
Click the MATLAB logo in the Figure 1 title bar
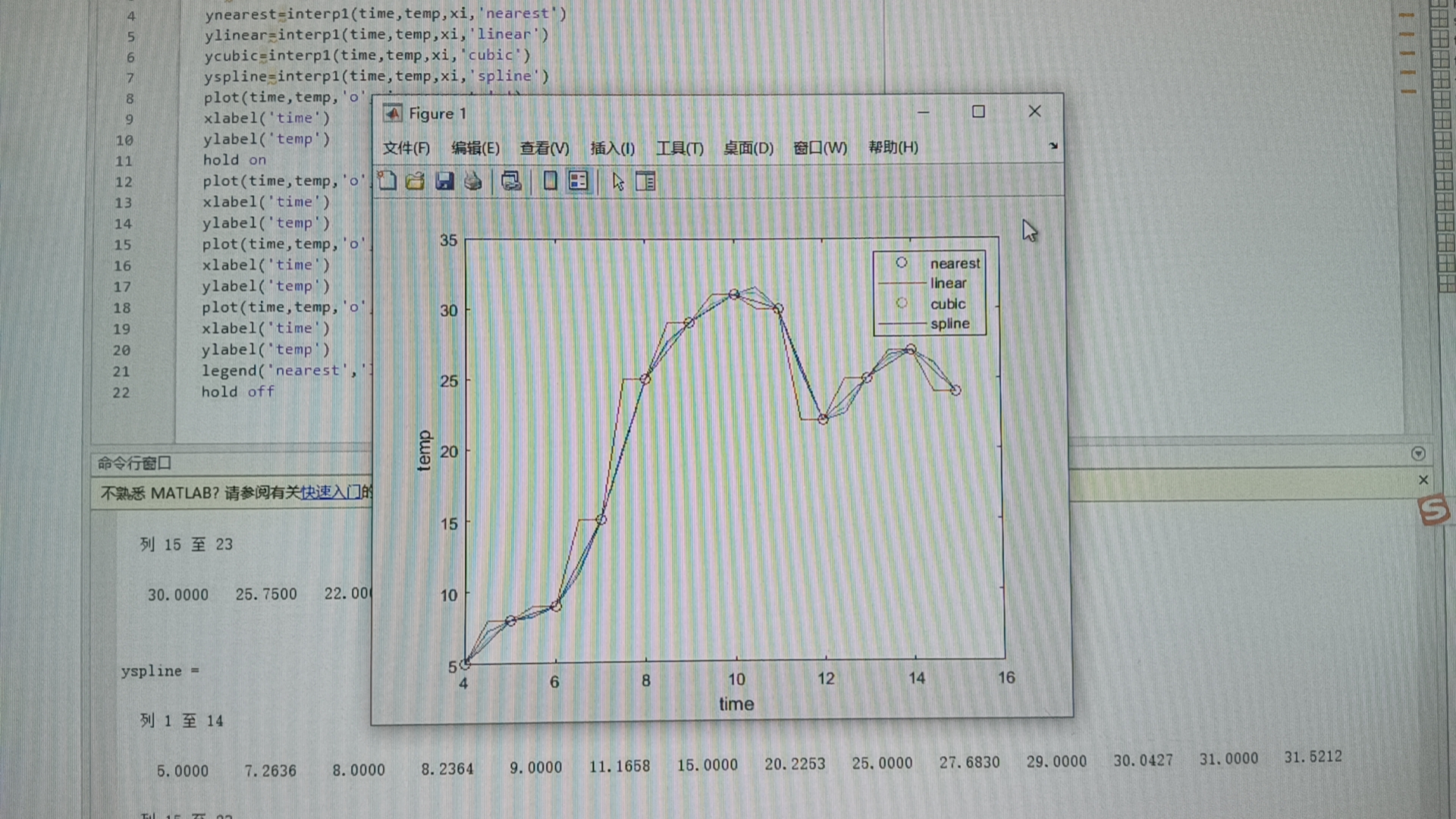click(x=392, y=113)
